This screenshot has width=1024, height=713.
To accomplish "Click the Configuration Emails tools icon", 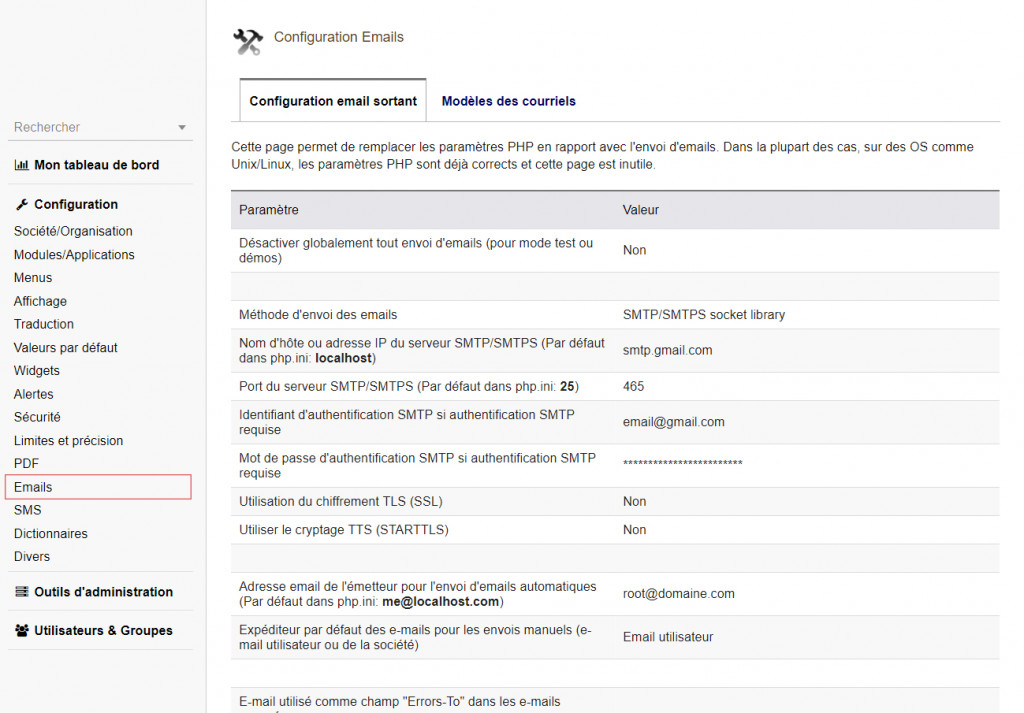I will click(247, 41).
